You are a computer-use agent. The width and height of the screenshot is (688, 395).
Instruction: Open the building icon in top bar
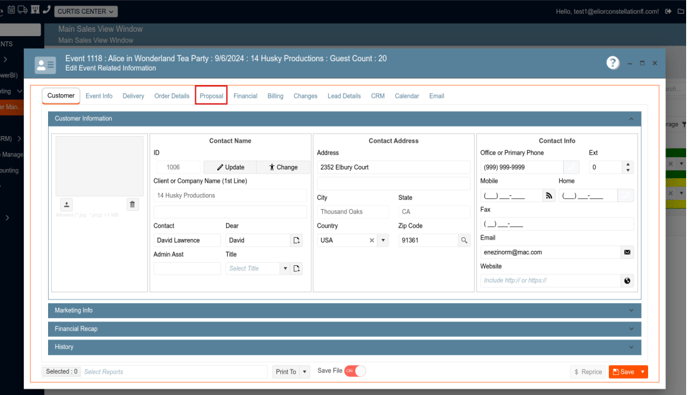[x=35, y=10]
